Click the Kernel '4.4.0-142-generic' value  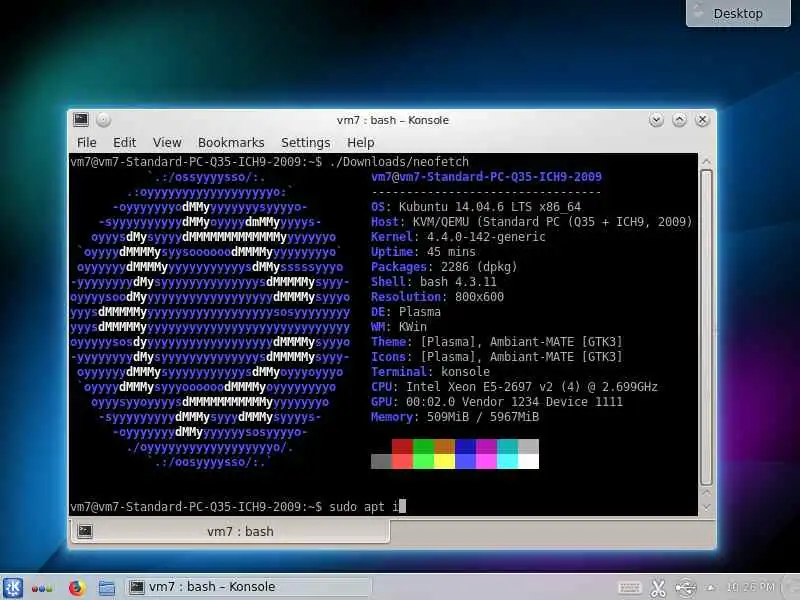486,237
